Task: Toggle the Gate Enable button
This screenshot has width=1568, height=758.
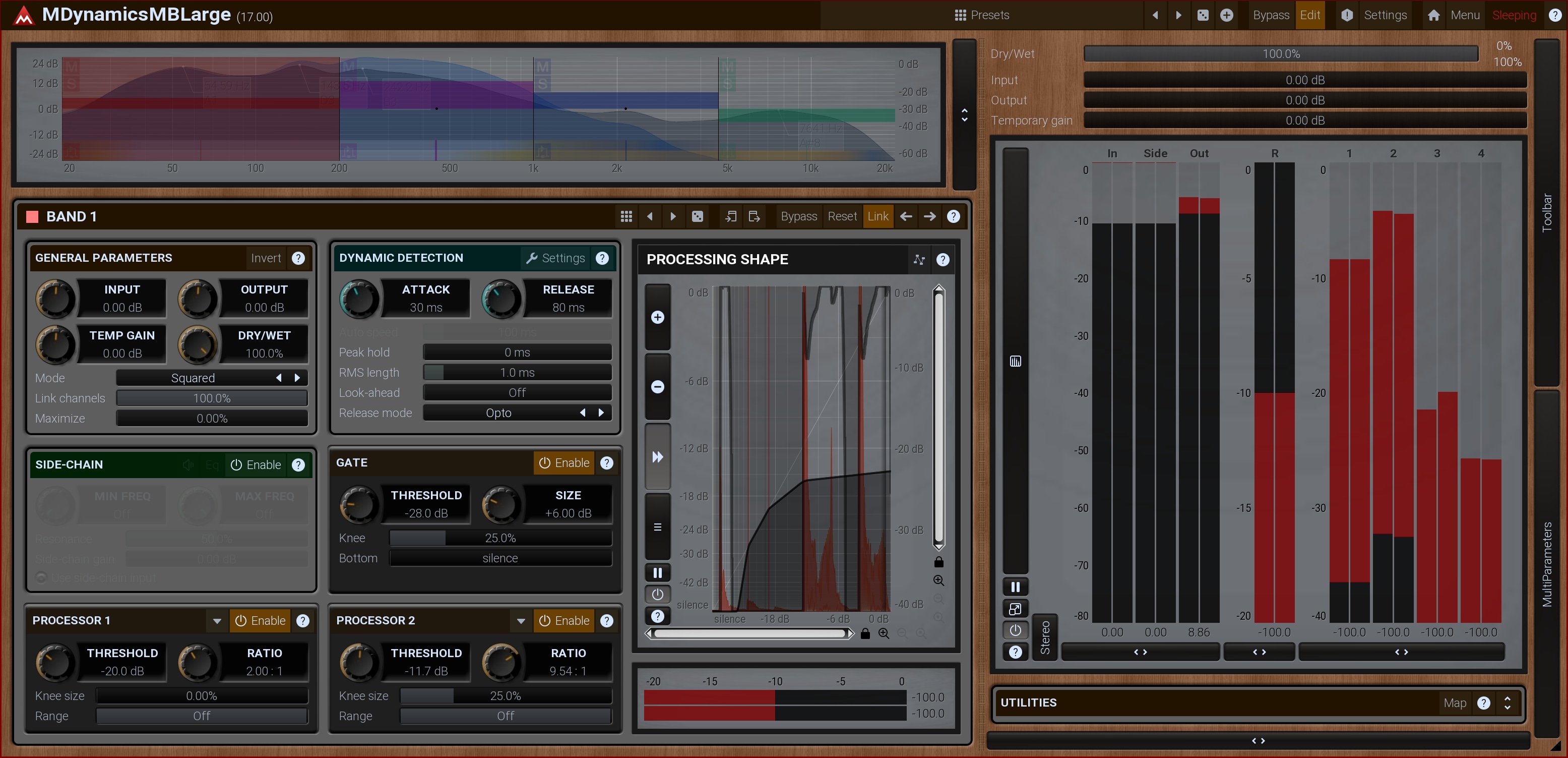Action: click(565, 462)
